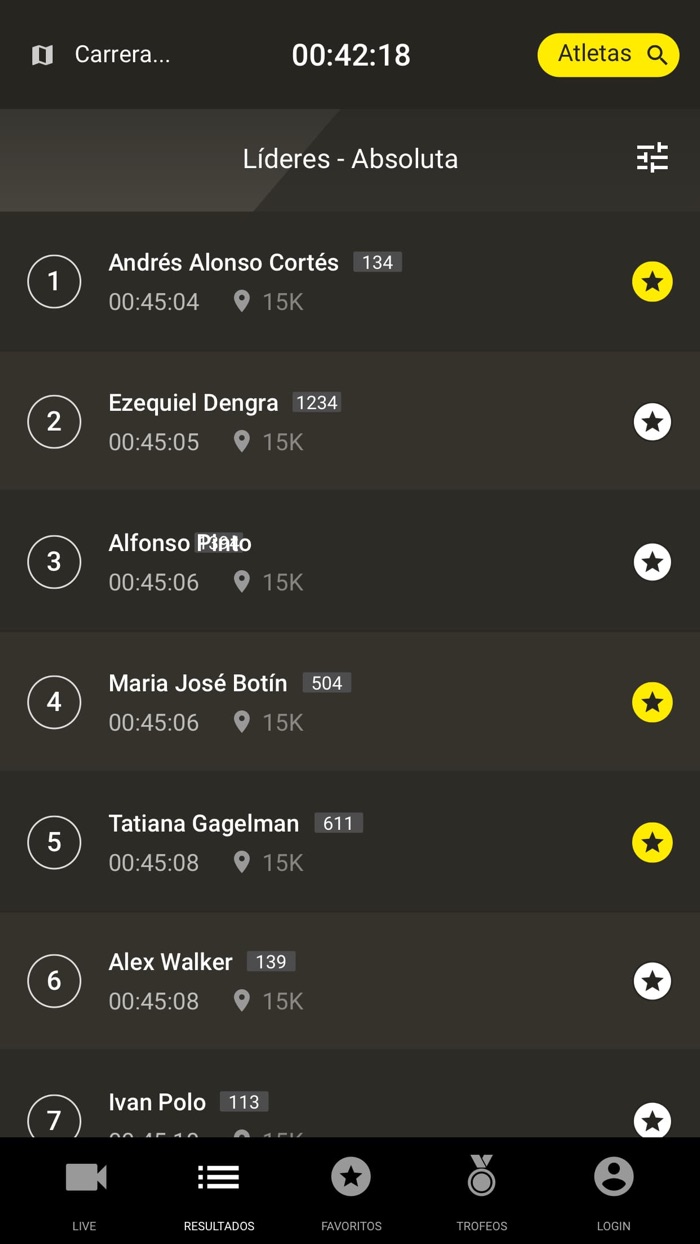Screen dimensions: 700x1244
Task: Tap position number 1 circle
Action: 54,281
